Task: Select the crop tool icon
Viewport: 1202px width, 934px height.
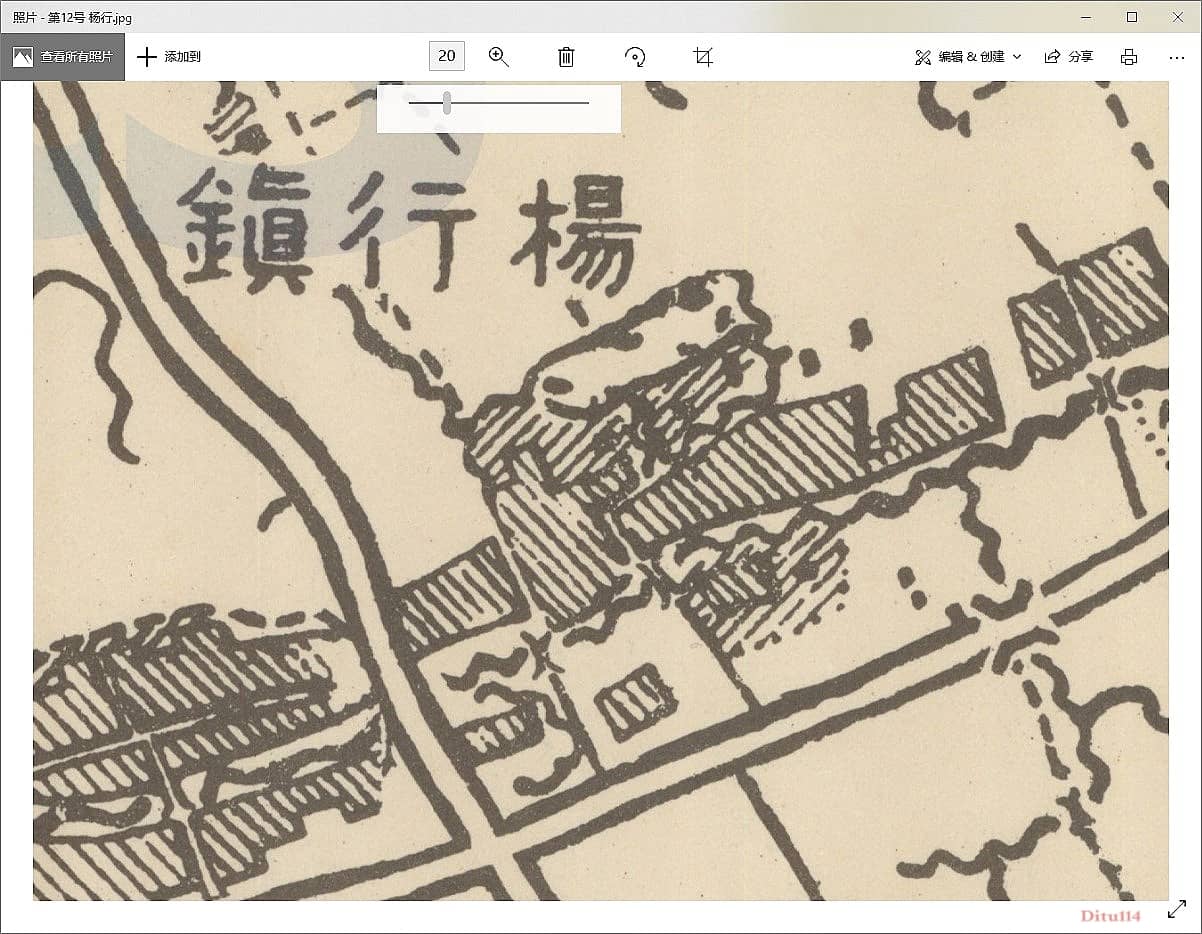Action: click(703, 57)
